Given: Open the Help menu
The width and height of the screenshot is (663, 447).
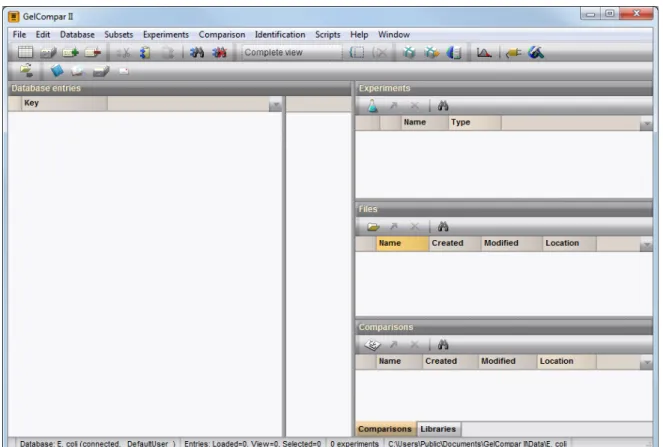Looking at the screenshot, I should [x=359, y=35].
